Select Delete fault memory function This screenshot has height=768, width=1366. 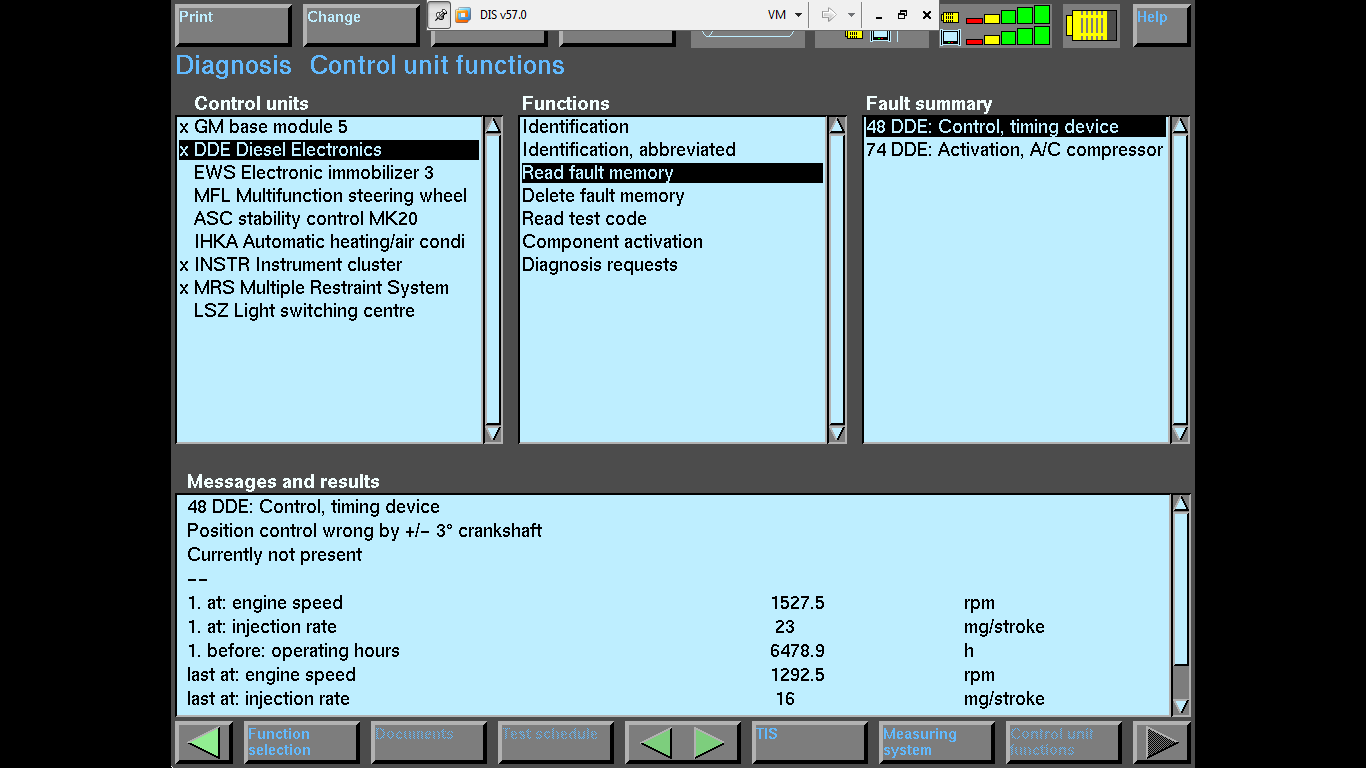[603, 196]
